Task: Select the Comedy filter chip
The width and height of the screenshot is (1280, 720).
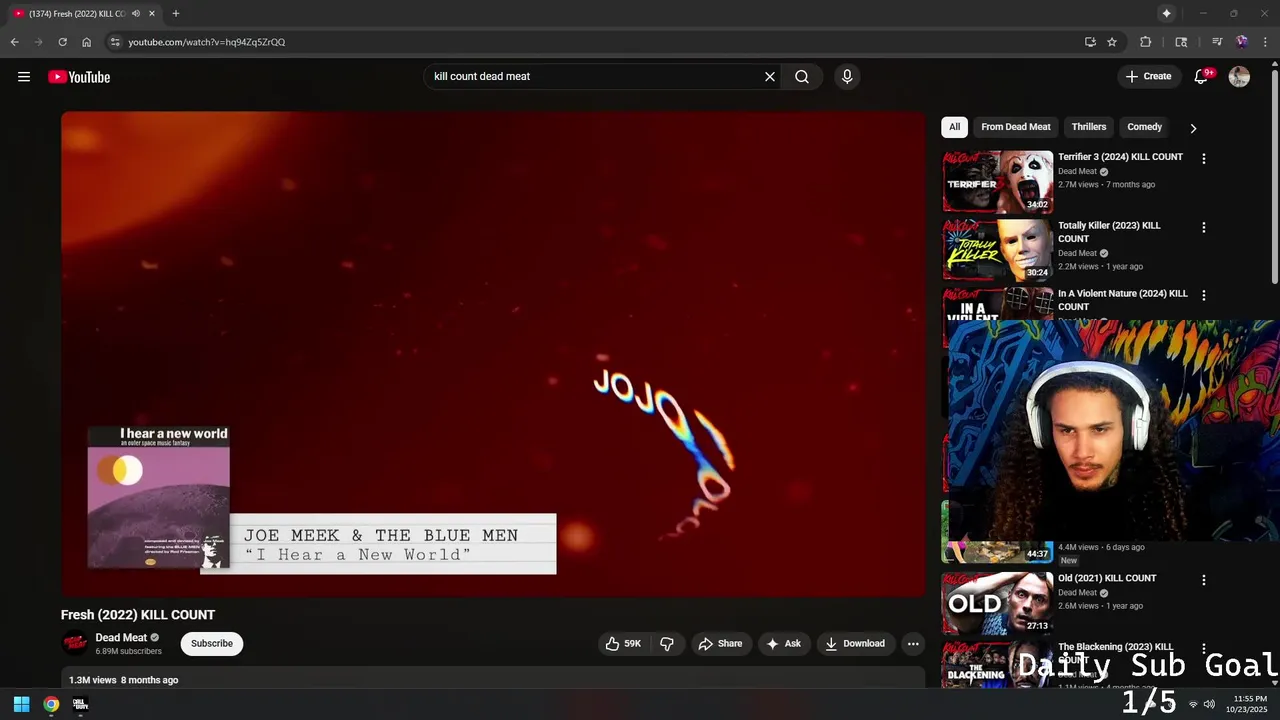Action: tap(1144, 127)
